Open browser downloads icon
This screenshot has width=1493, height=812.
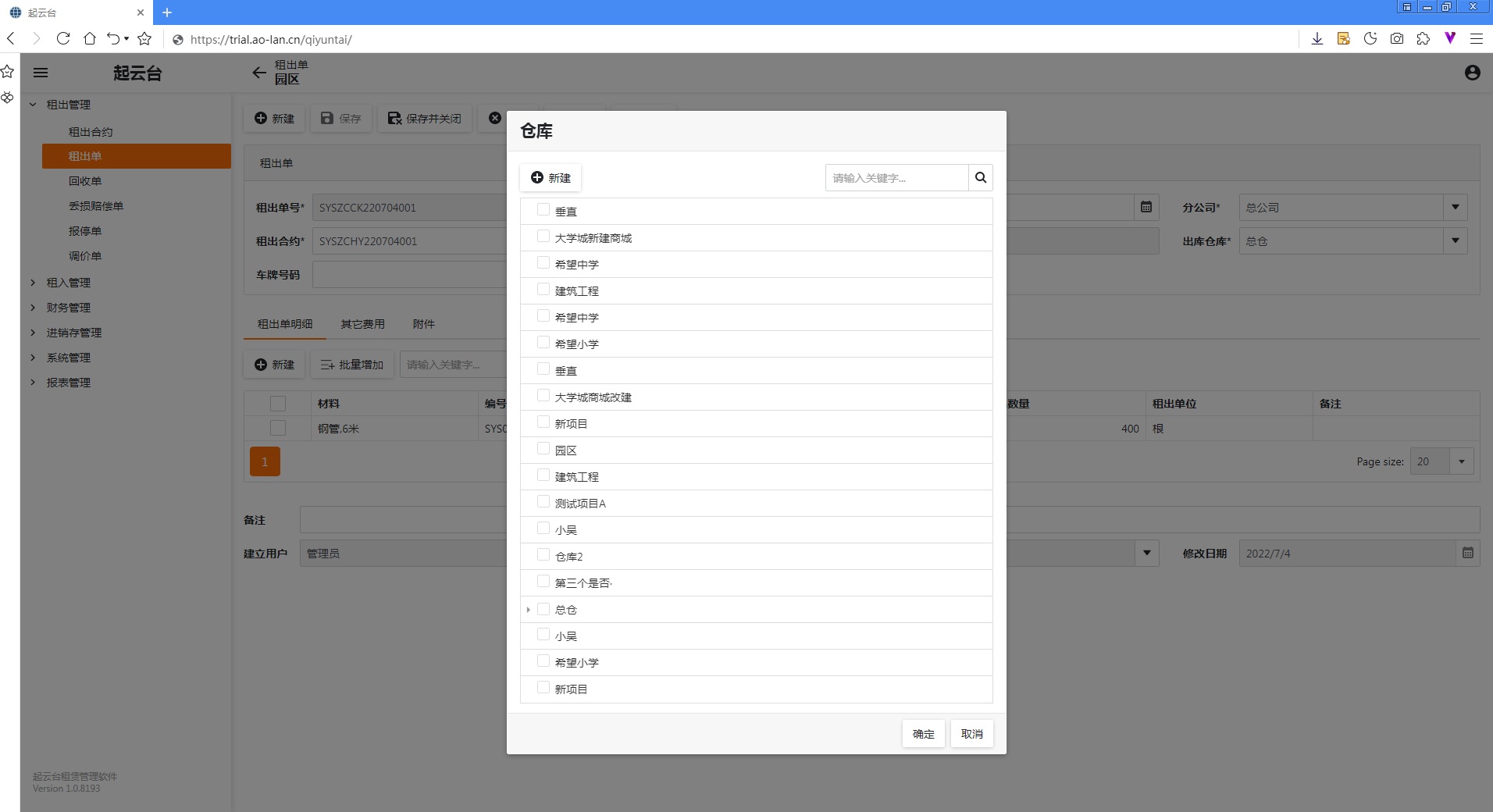pyautogui.click(x=1317, y=38)
